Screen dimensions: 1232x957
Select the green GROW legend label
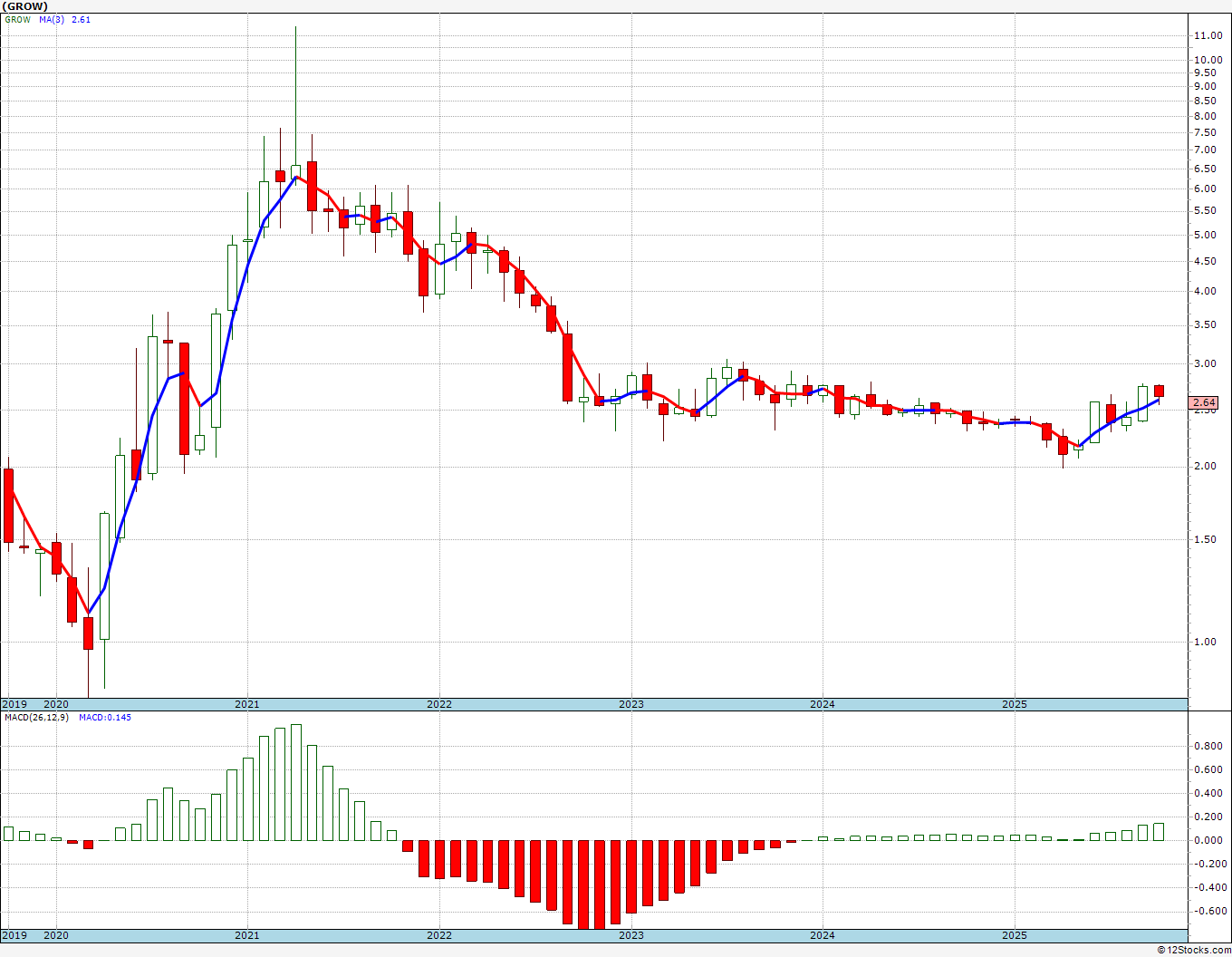tap(17, 20)
